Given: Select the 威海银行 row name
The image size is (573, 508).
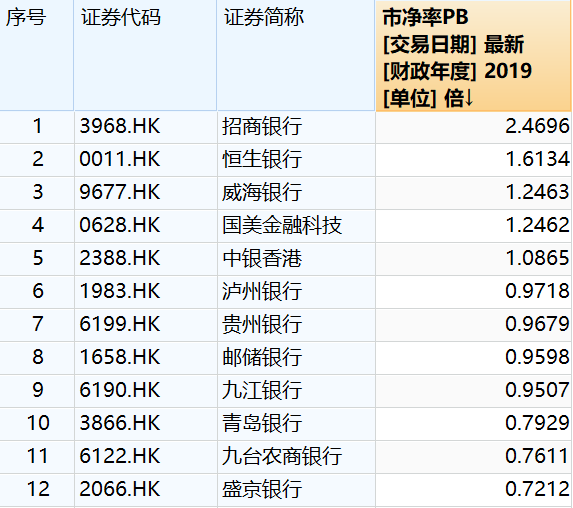Looking at the screenshot, I should [262, 192].
